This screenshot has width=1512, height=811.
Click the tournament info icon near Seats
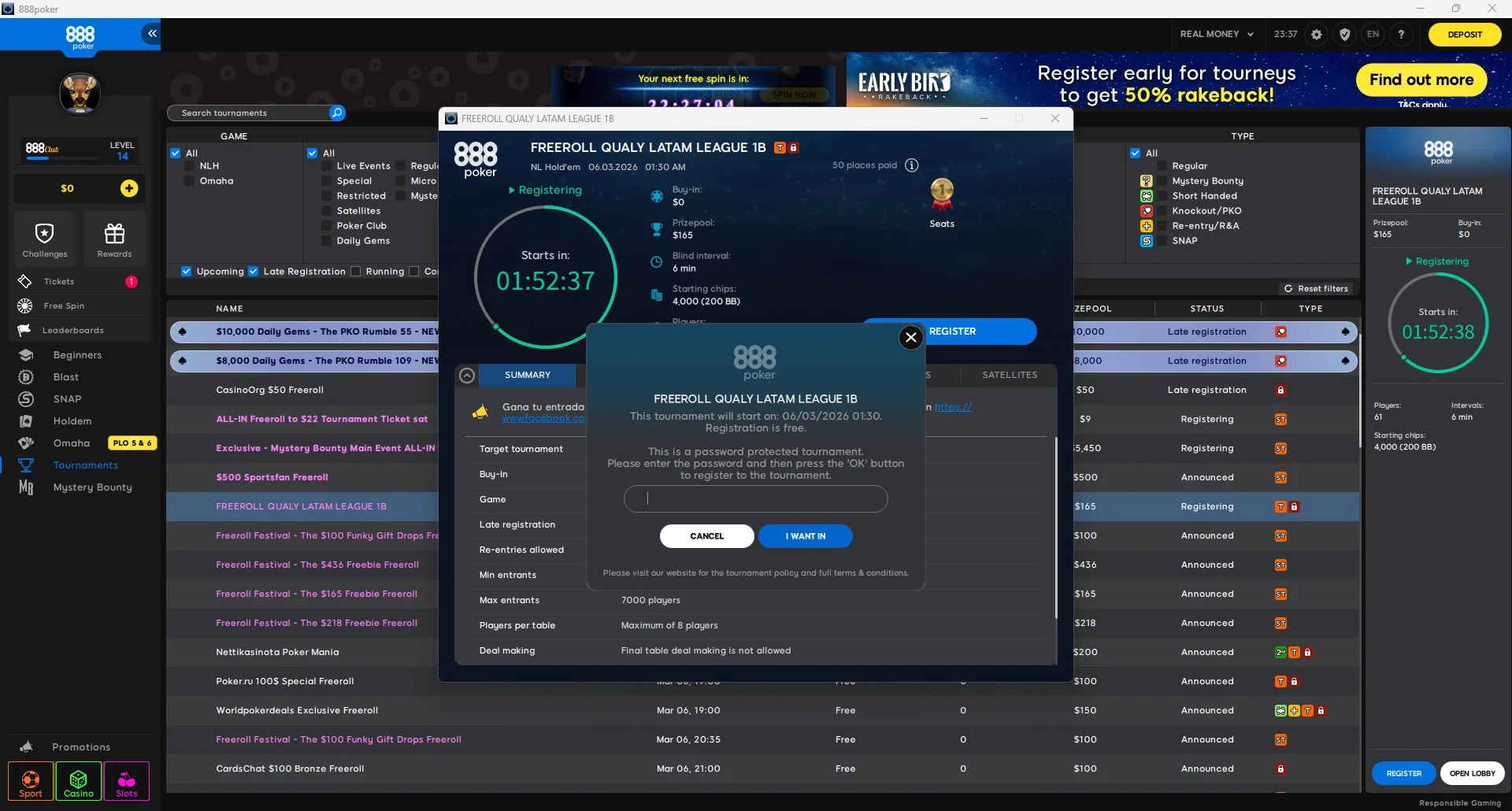(911, 165)
